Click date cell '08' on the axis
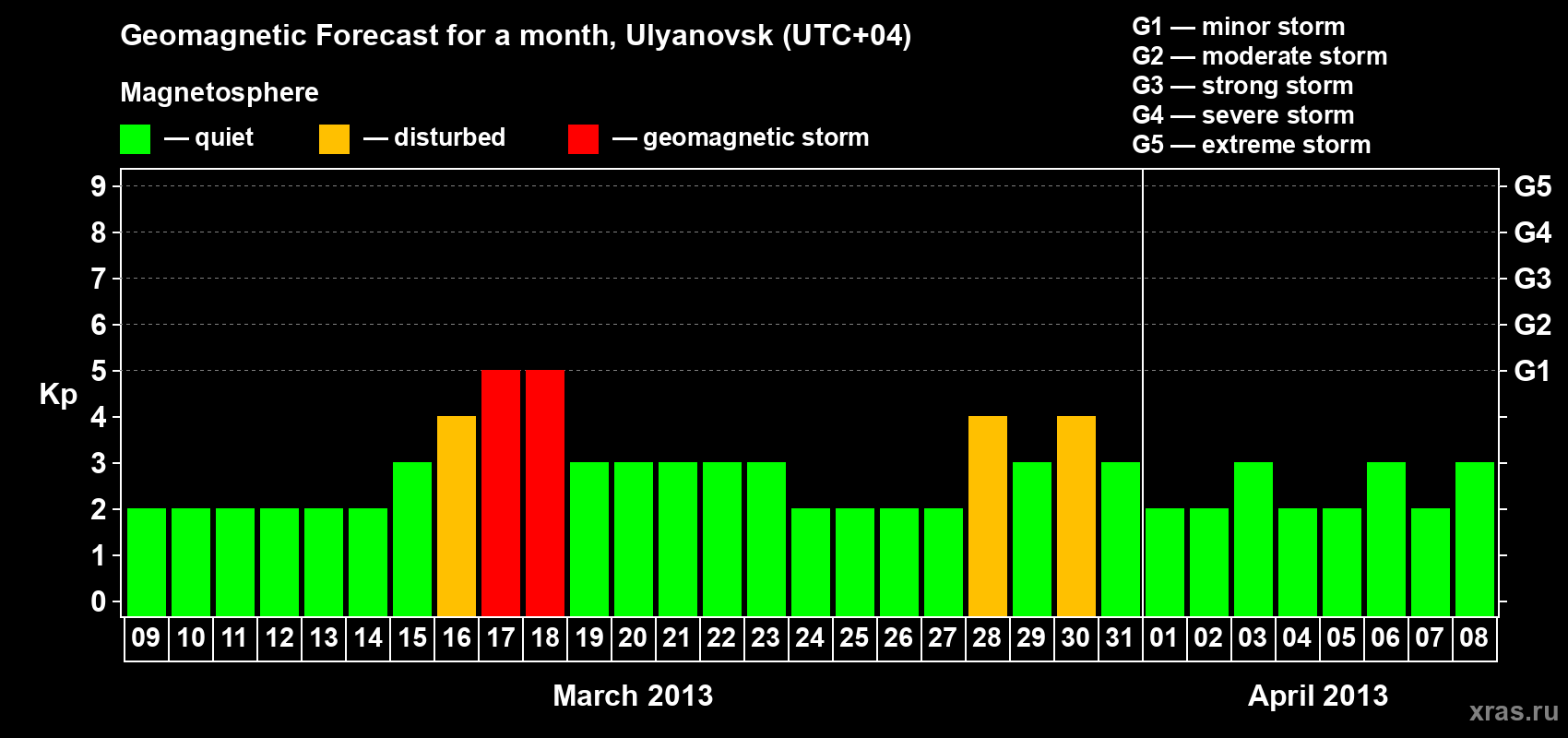1568x738 pixels. click(1475, 638)
